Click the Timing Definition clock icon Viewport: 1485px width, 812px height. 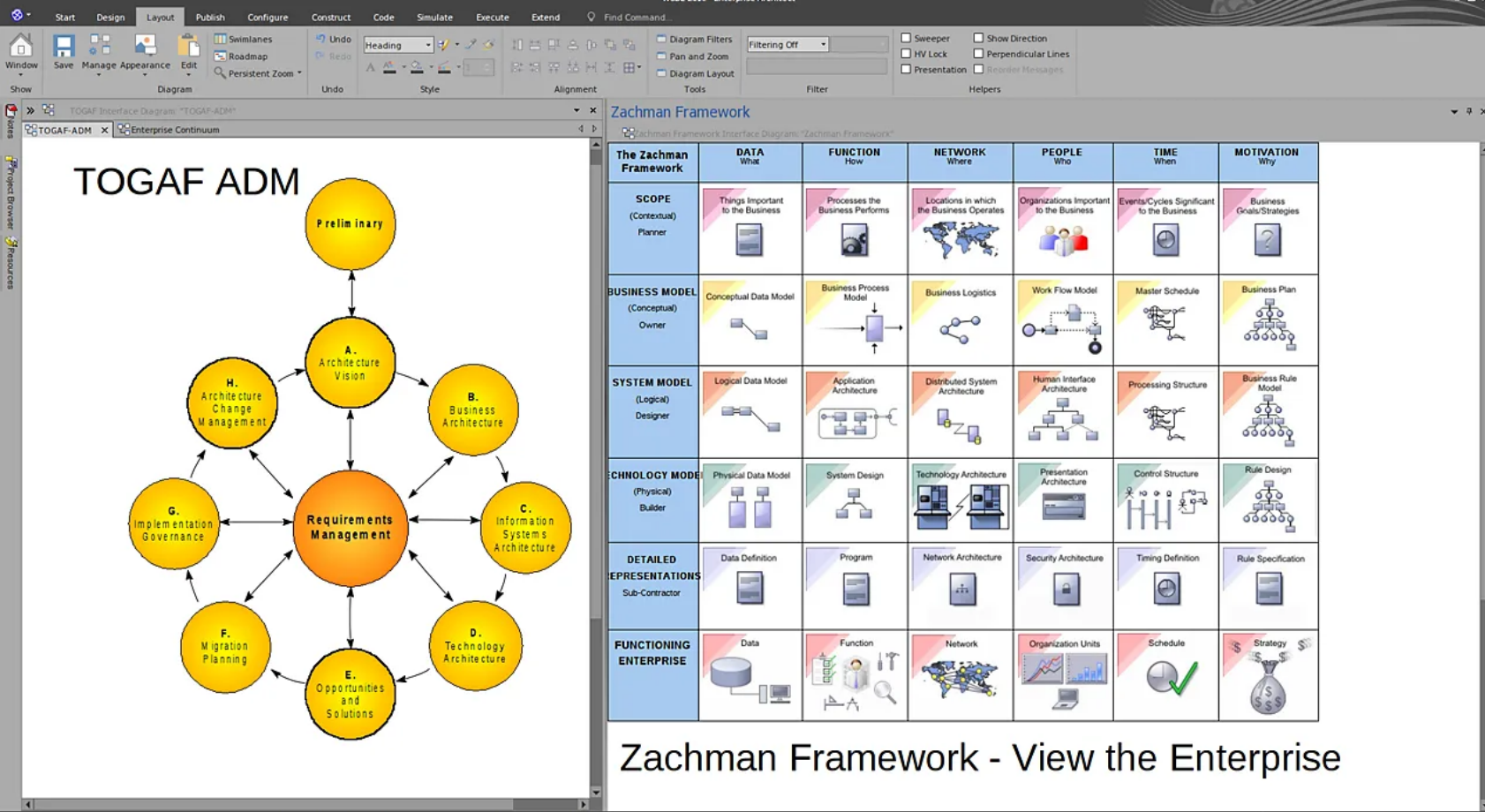[1166, 589]
